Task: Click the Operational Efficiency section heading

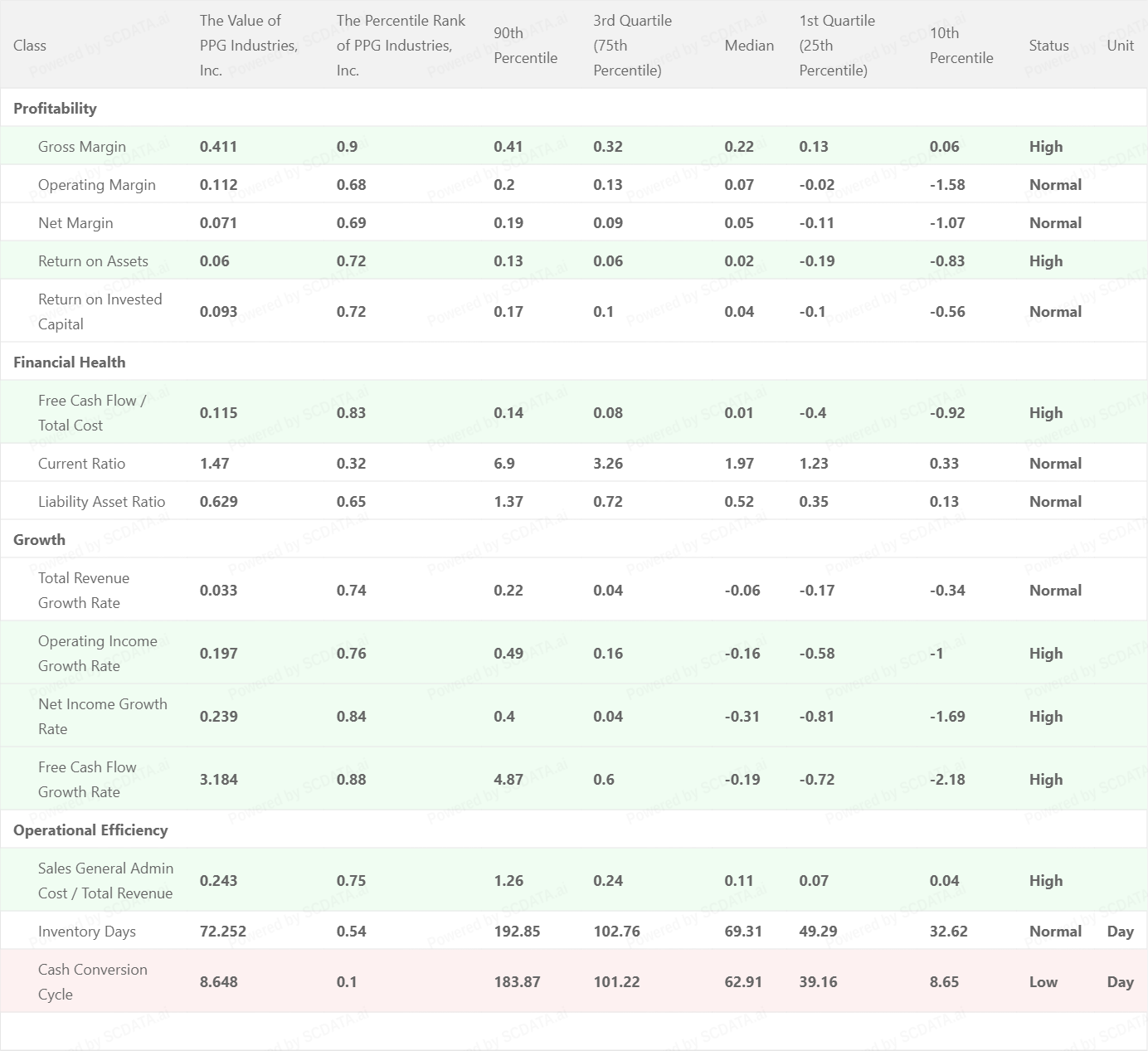Action: point(90,830)
